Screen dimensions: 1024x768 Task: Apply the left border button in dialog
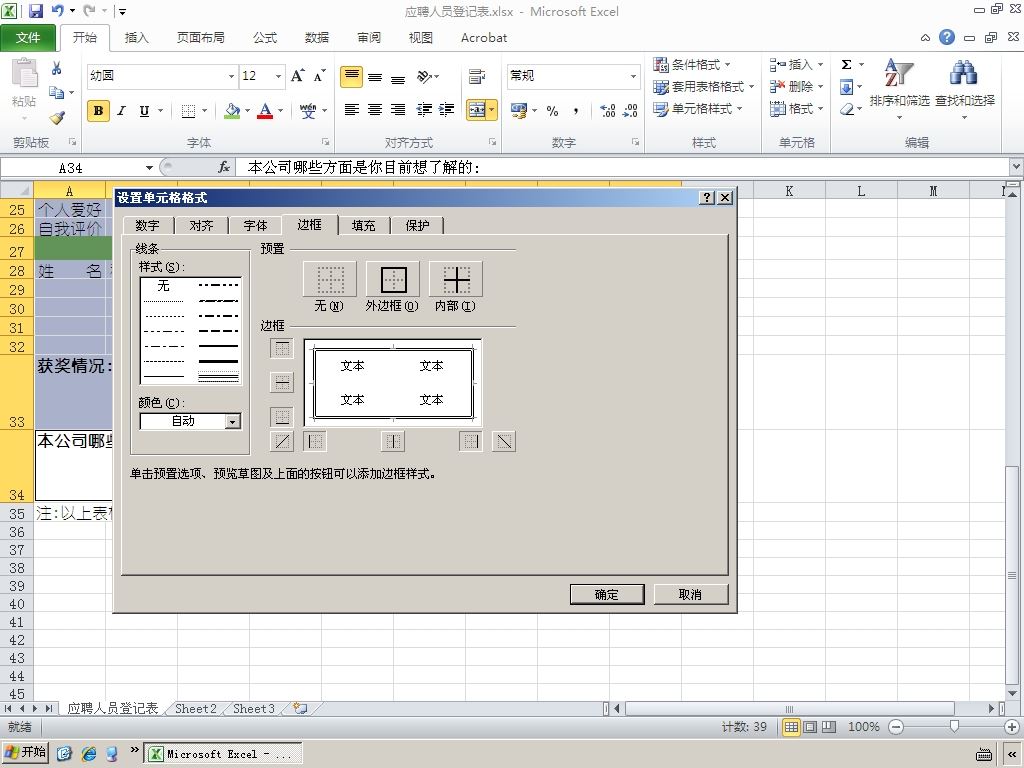click(315, 441)
